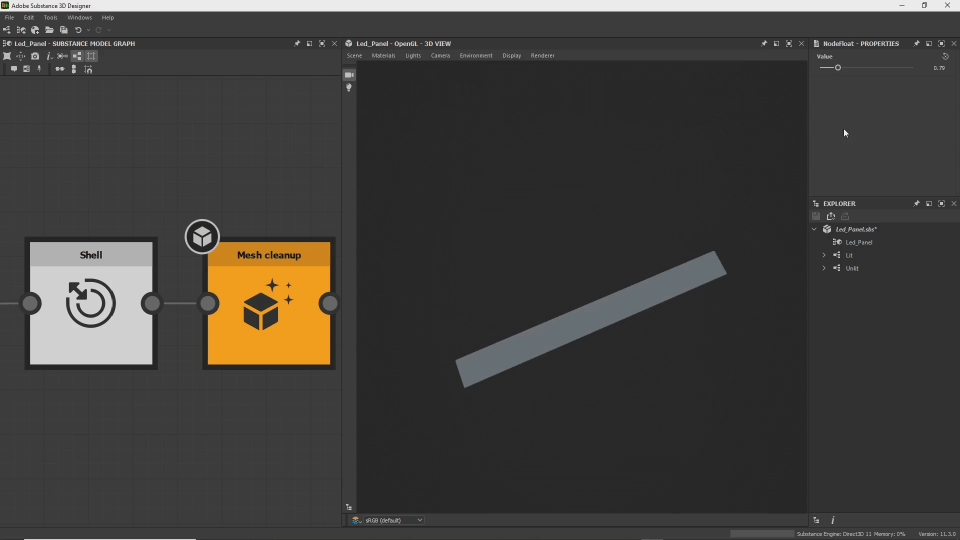Viewport: 960px width, 540px height.
Task: Open the Materials menu in 3D View
Action: tap(383, 56)
